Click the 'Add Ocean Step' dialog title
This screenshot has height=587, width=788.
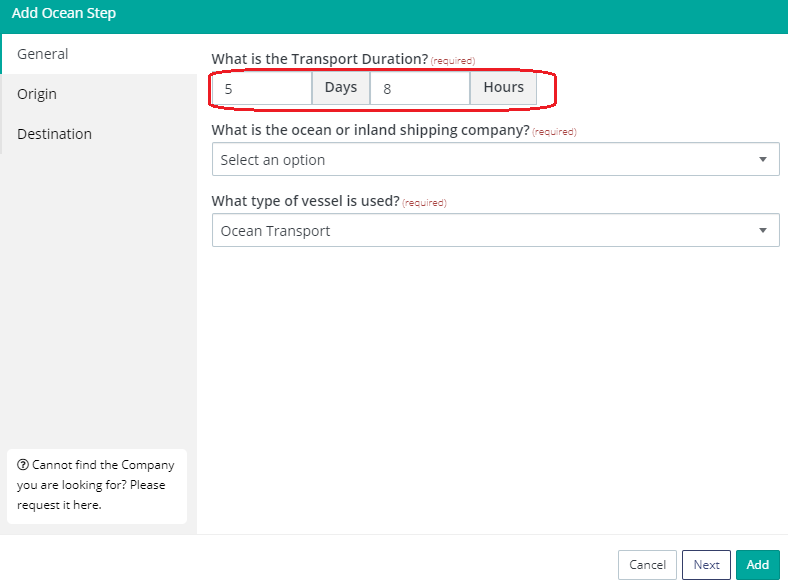(64, 13)
